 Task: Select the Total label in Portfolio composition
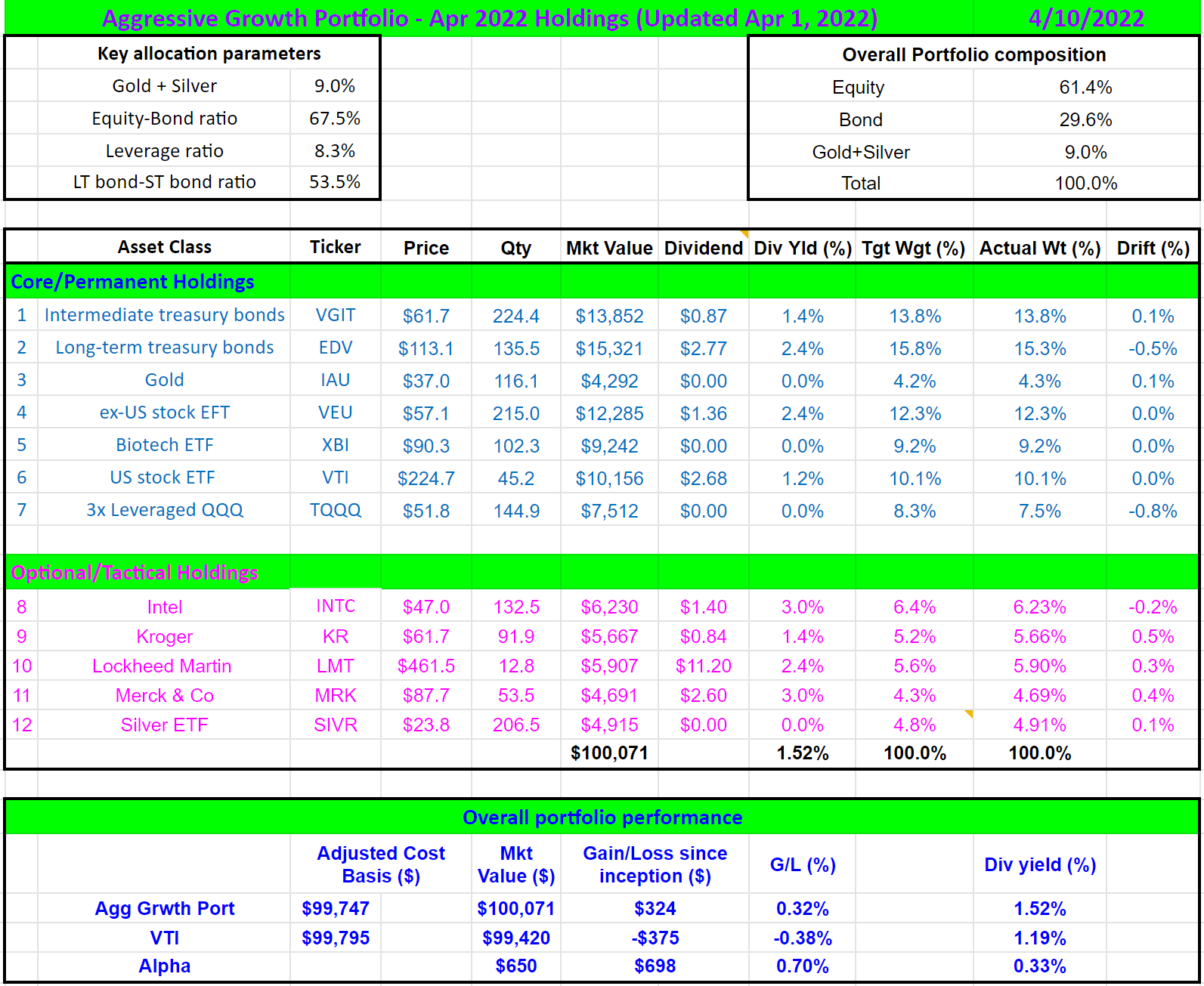coord(861,184)
